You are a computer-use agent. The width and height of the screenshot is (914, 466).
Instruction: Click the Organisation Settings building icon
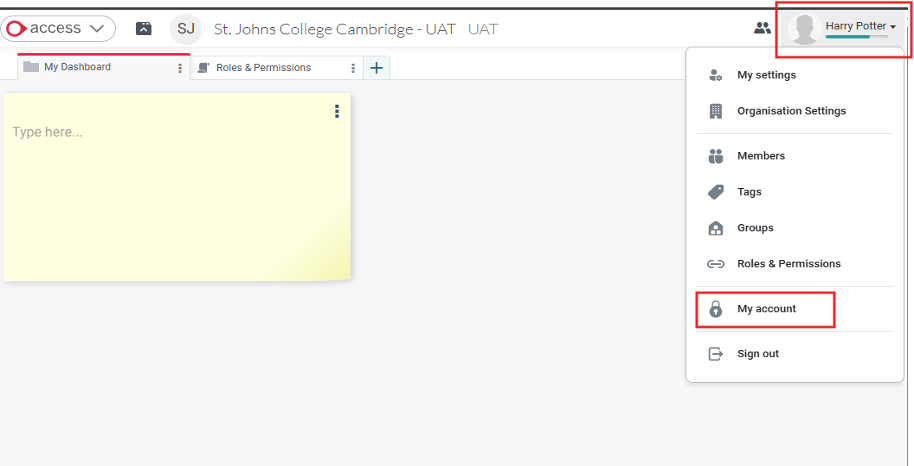(x=715, y=111)
